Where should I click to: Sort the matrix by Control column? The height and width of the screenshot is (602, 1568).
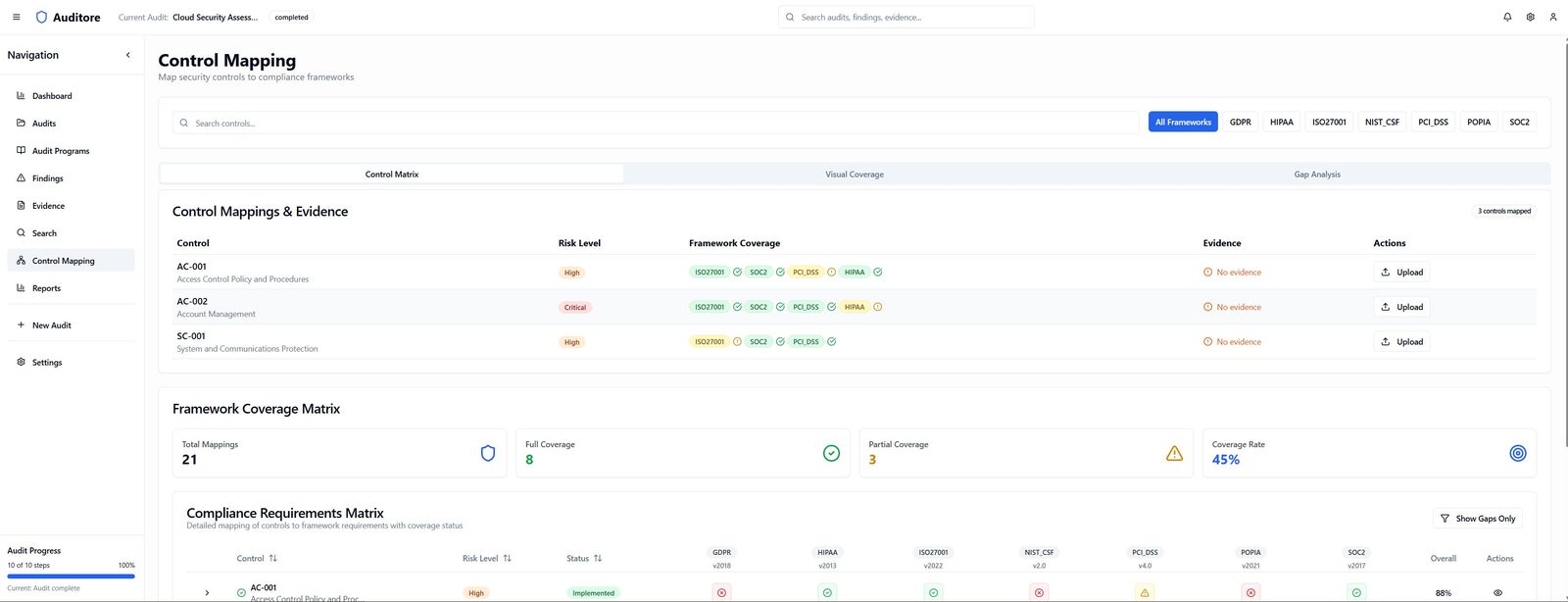[257, 559]
